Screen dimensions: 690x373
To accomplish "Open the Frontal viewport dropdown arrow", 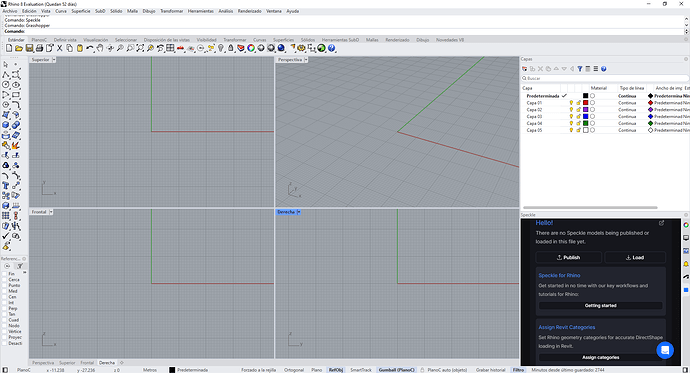I will click(51, 212).
